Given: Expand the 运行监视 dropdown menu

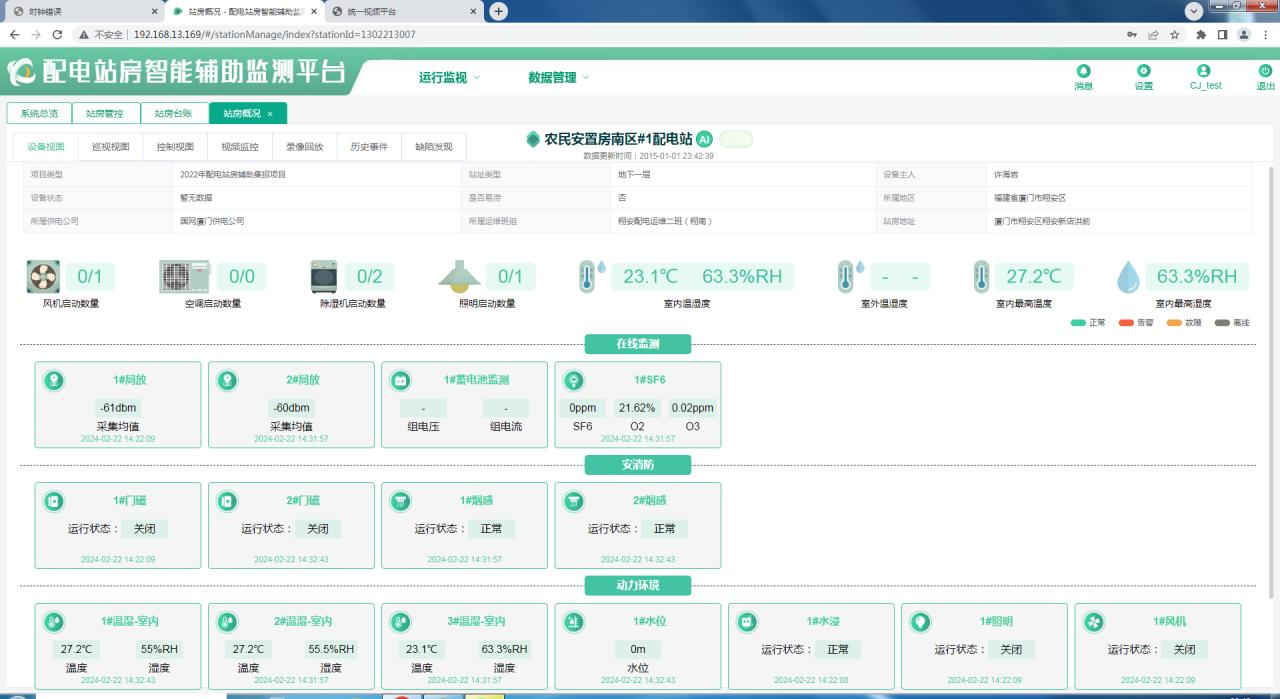Looking at the screenshot, I should 449,77.
